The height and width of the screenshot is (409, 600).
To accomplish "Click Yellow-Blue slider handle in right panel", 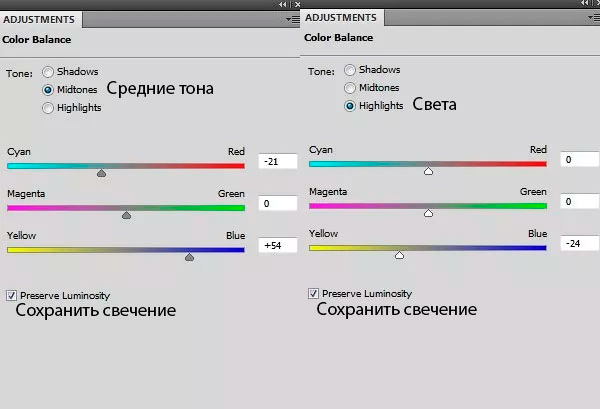I will pyautogui.click(x=399, y=255).
